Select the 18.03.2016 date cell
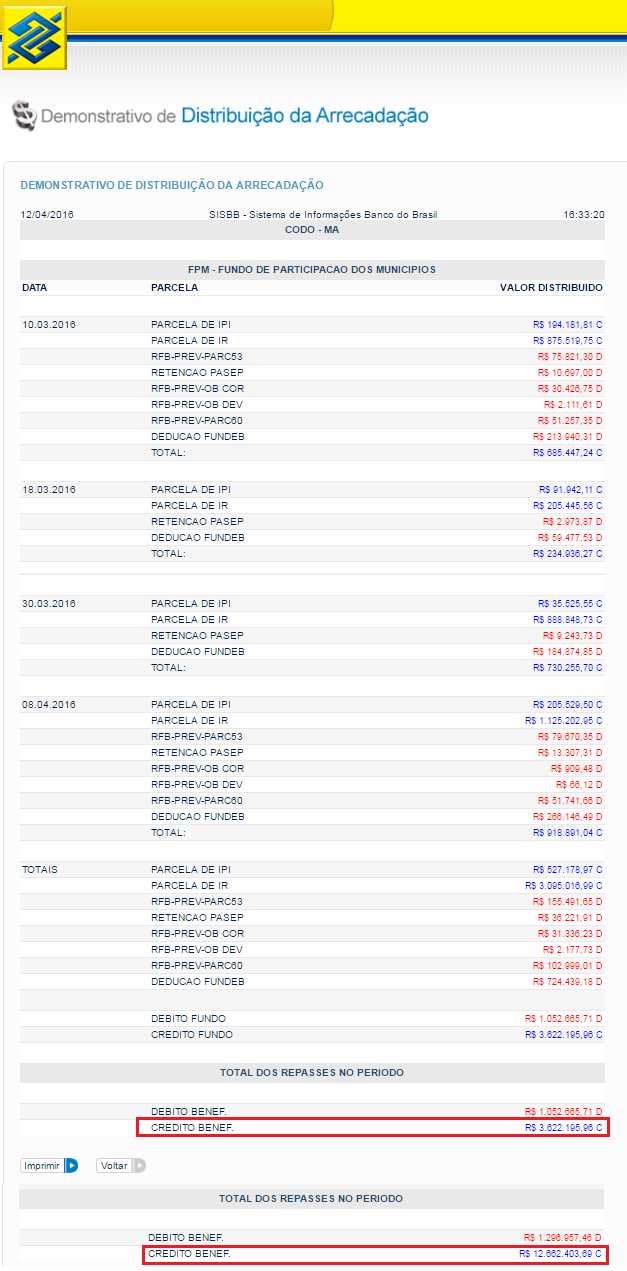 point(49,490)
